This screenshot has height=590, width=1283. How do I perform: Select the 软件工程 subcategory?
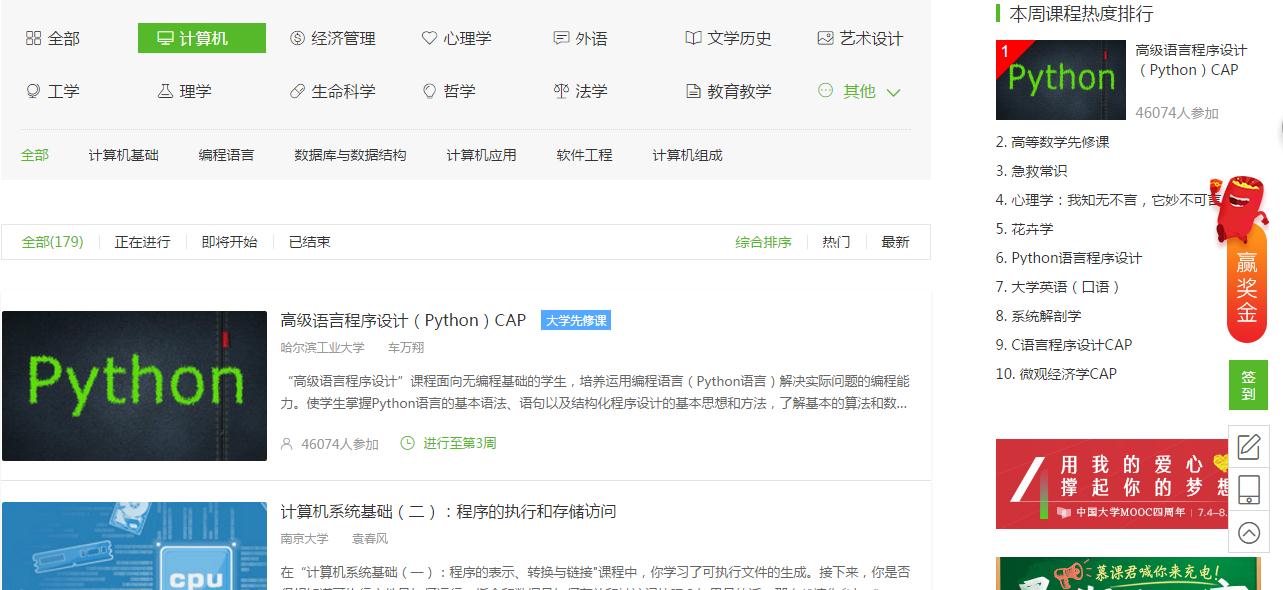[584, 155]
